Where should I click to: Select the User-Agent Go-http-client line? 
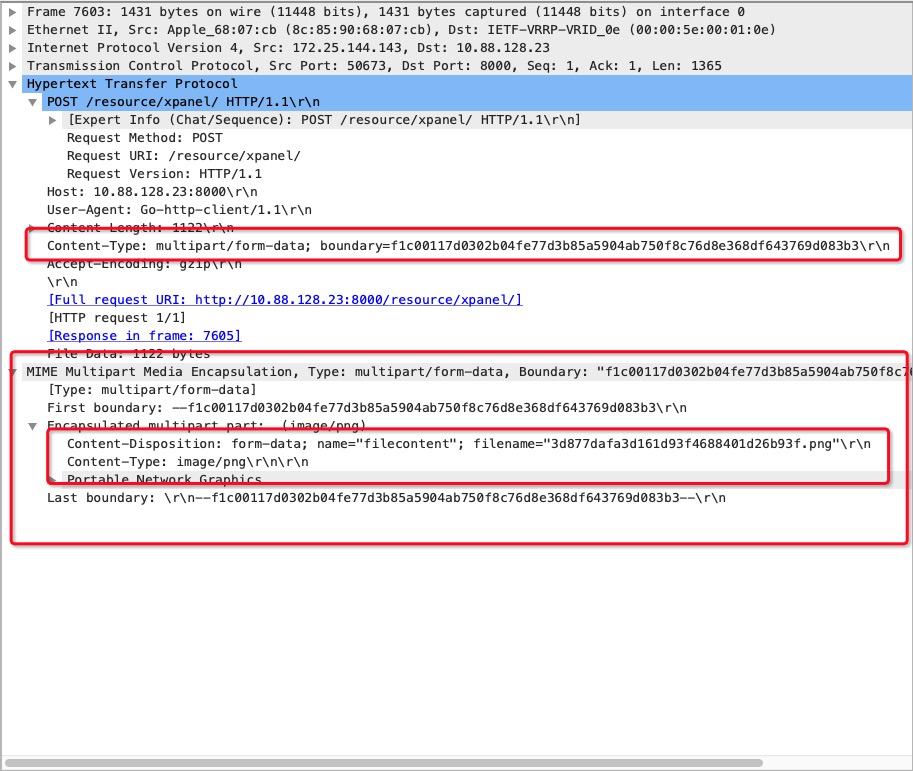point(179,210)
